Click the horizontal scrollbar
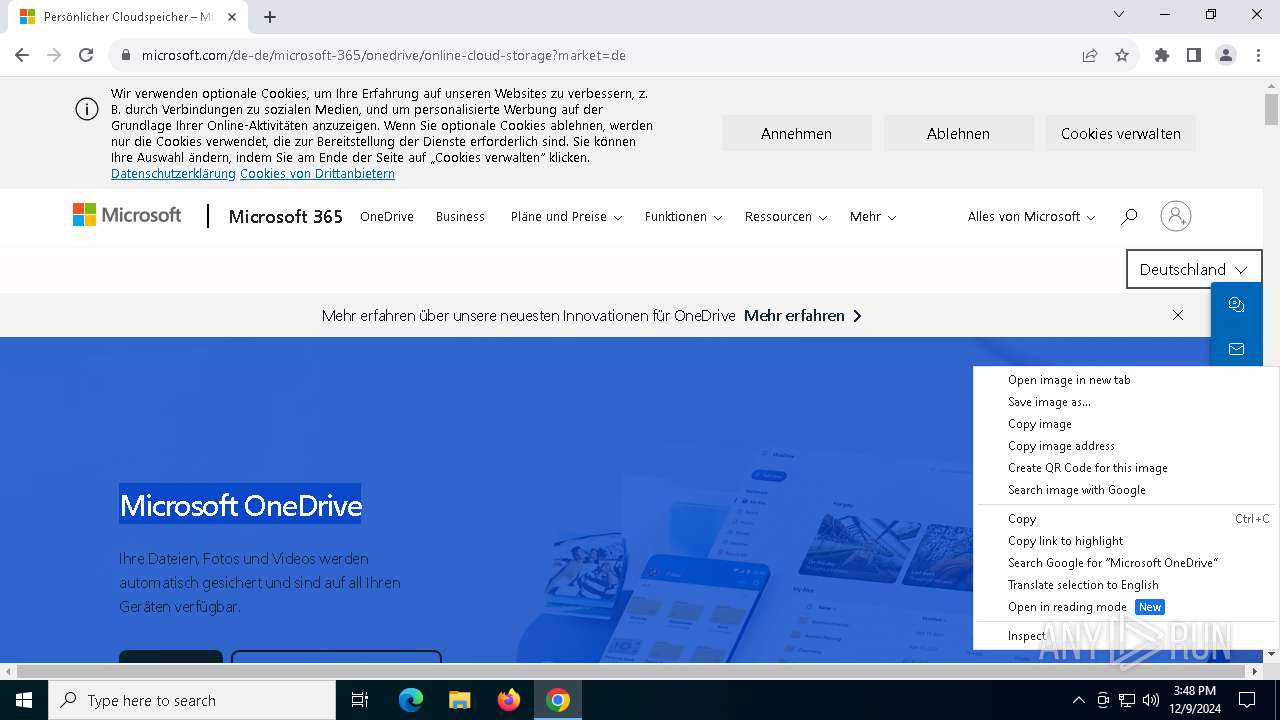This screenshot has height=720, width=1280. (630, 671)
